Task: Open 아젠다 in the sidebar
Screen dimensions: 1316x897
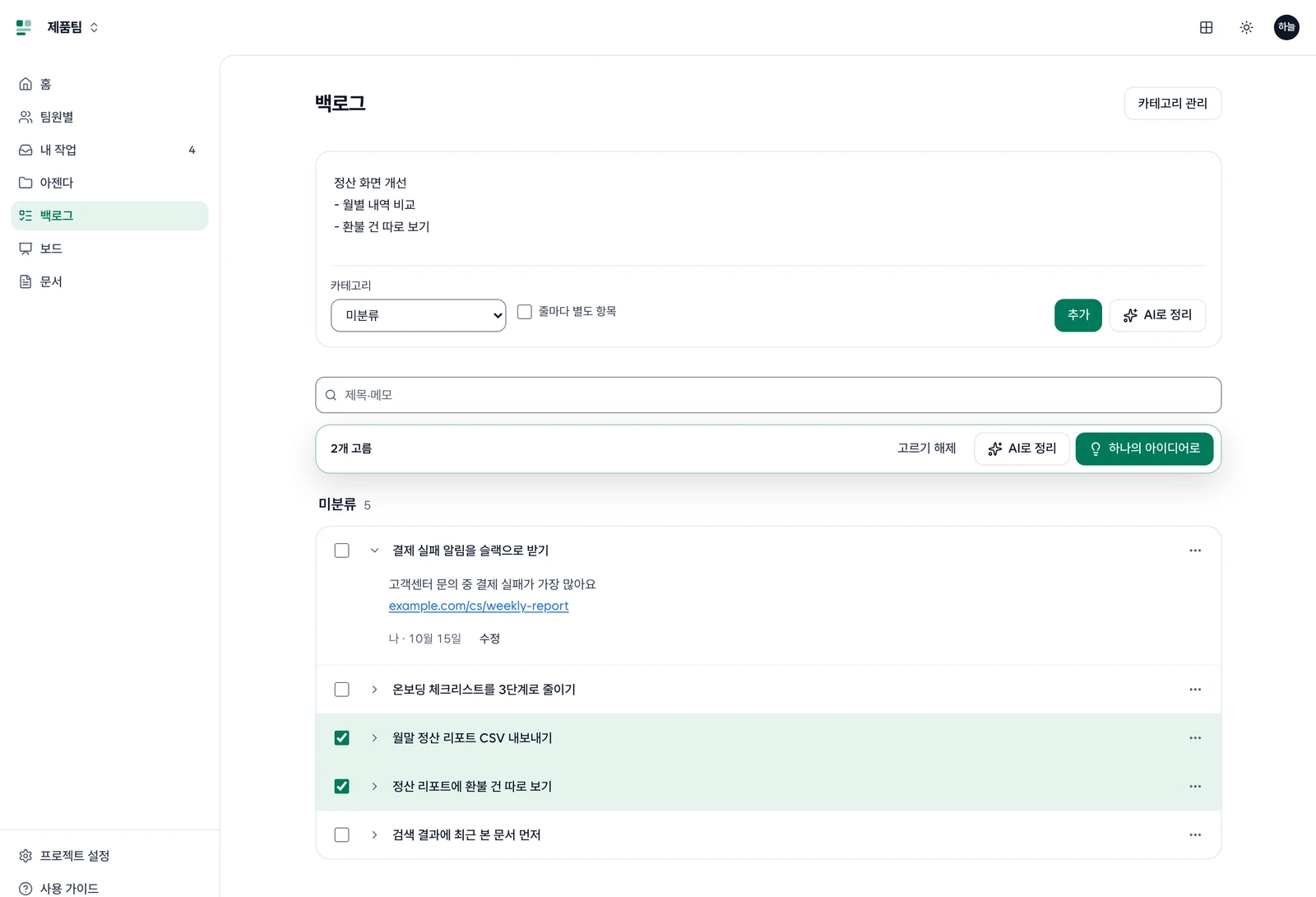Action: [x=109, y=183]
